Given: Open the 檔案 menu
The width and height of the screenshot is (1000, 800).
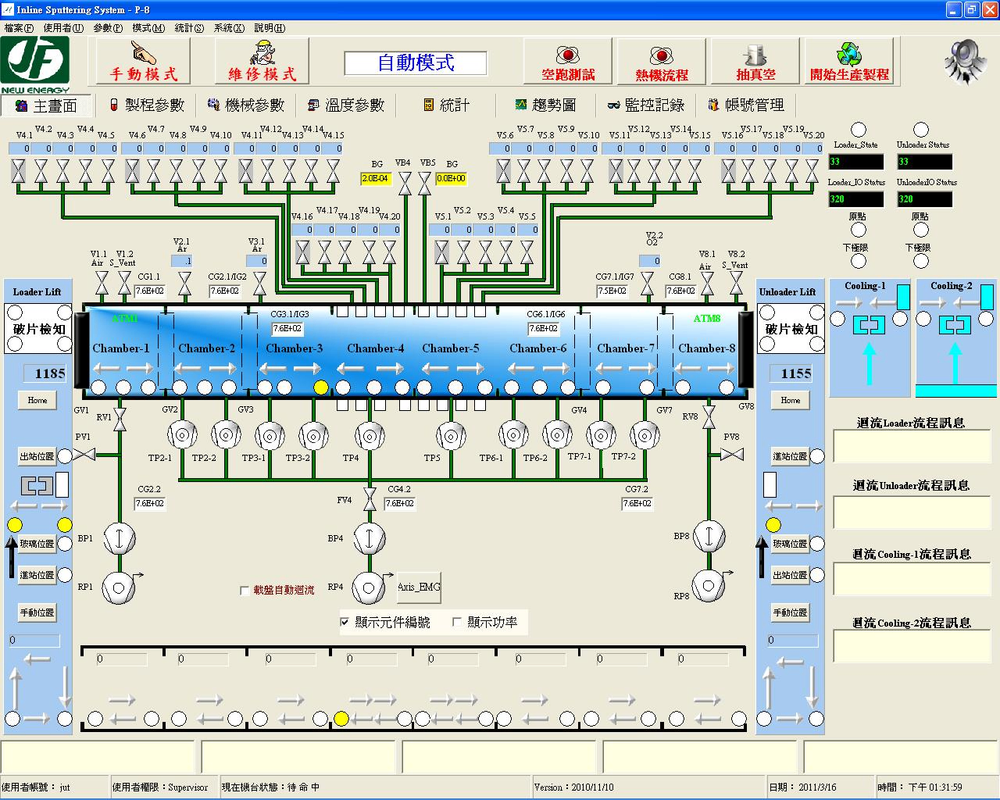Looking at the screenshot, I should (18, 28).
